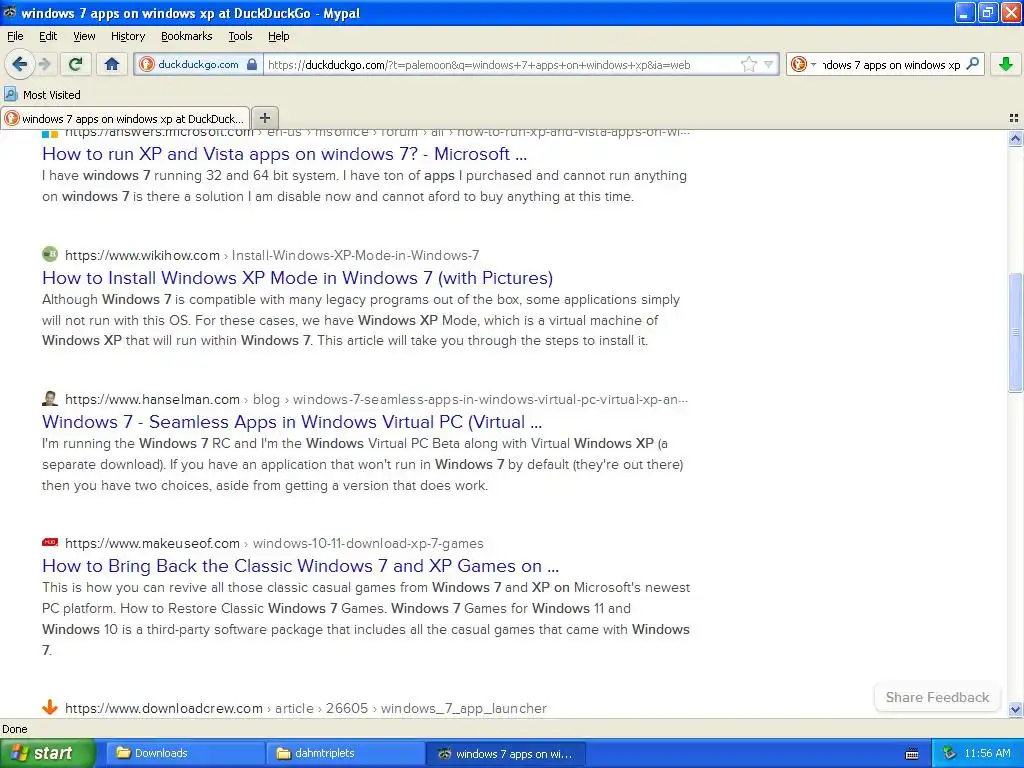Switch to the Downloads taskbar window
The image size is (1024, 768).
pos(185,753)
